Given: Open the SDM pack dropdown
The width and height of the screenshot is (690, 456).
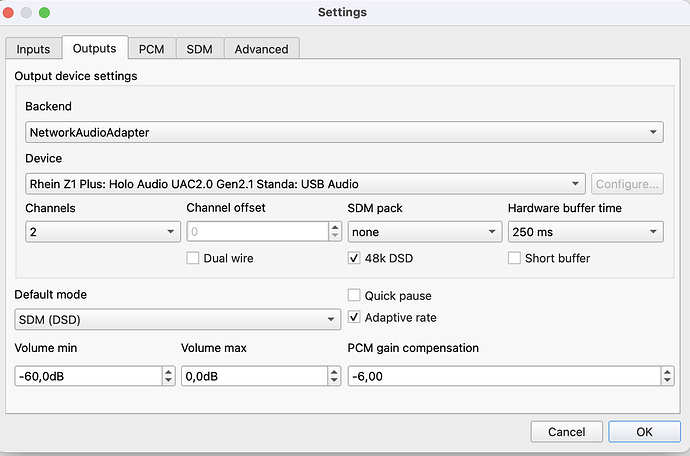Looking at the screenshot, I should 424,231.
